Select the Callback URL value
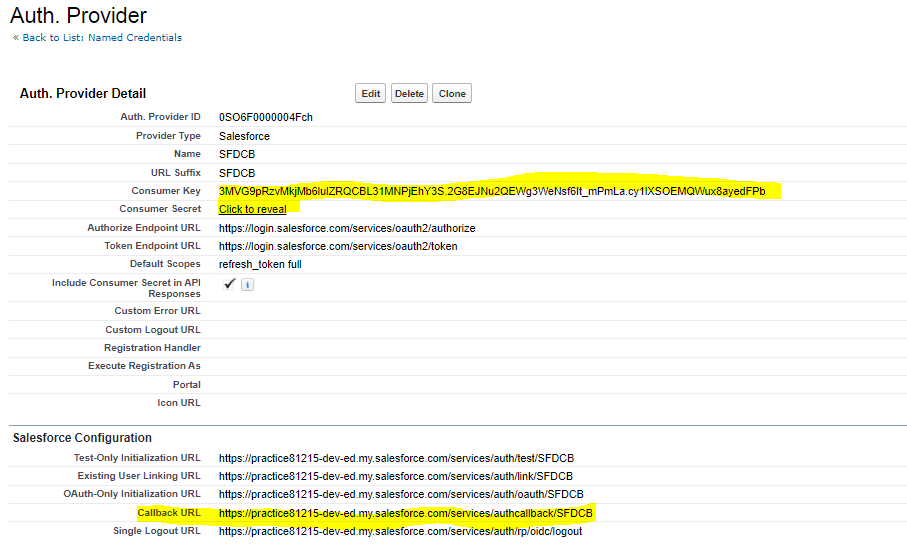907x552 pixels. (x=405, y=513)
